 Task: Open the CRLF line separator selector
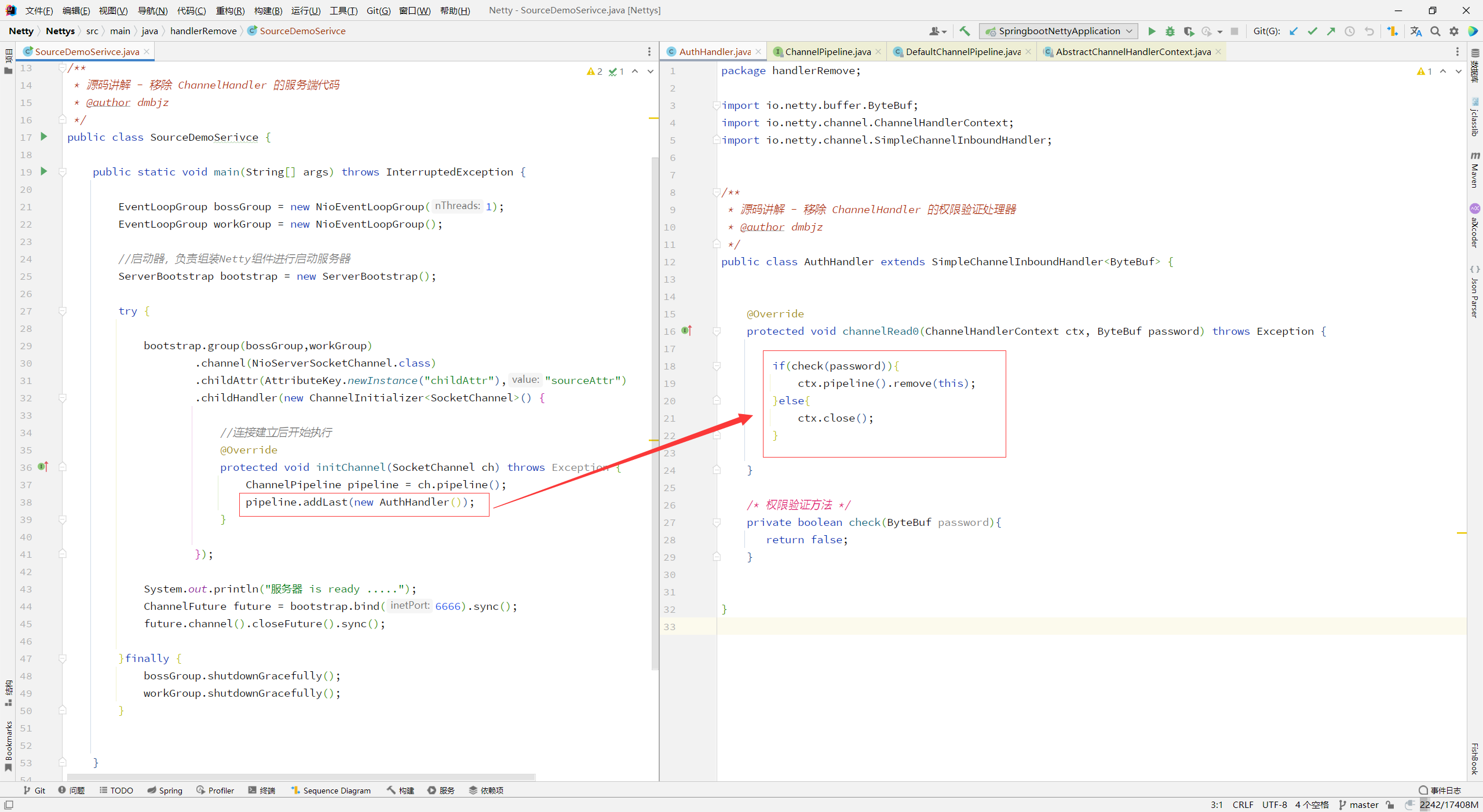1243,805
